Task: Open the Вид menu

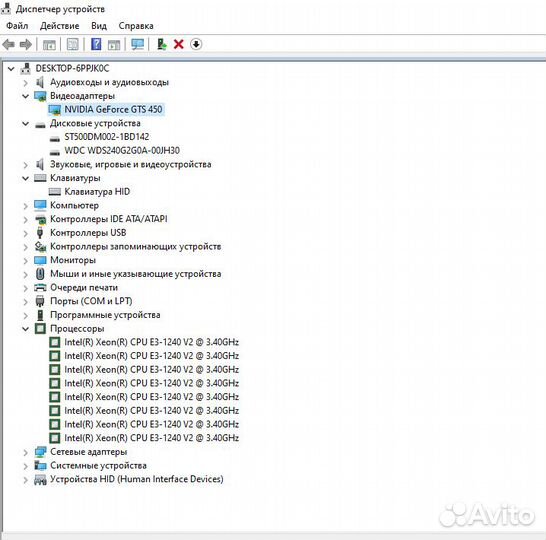Action: coord(99,26)
